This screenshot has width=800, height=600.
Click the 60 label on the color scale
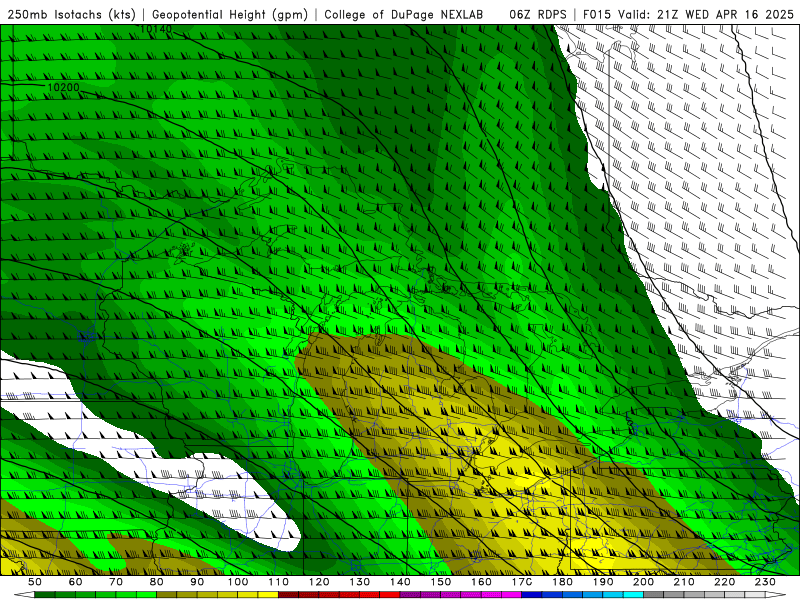(75, 582)
